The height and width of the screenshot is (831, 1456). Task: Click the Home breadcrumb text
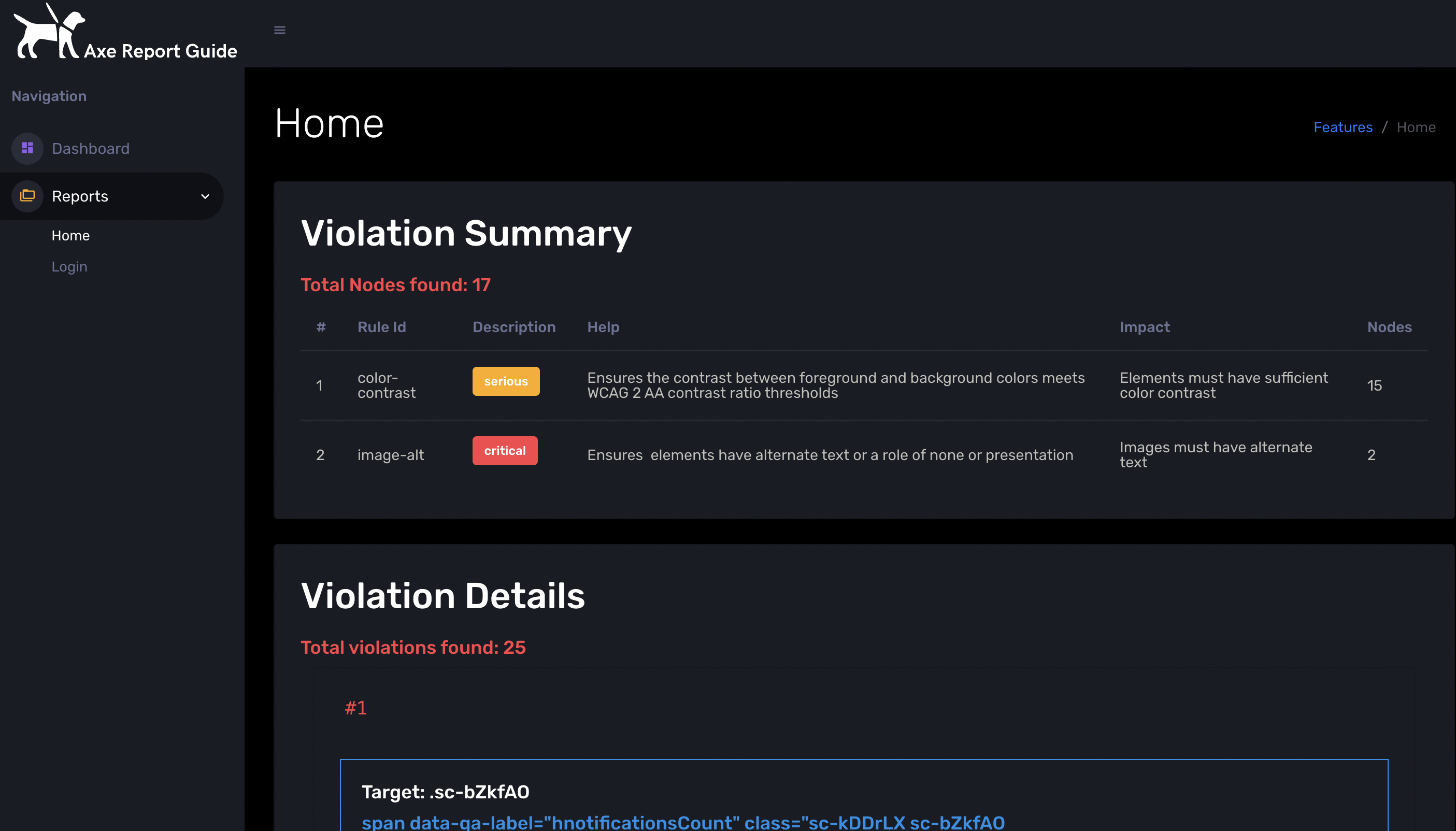tap(1416, 127)
